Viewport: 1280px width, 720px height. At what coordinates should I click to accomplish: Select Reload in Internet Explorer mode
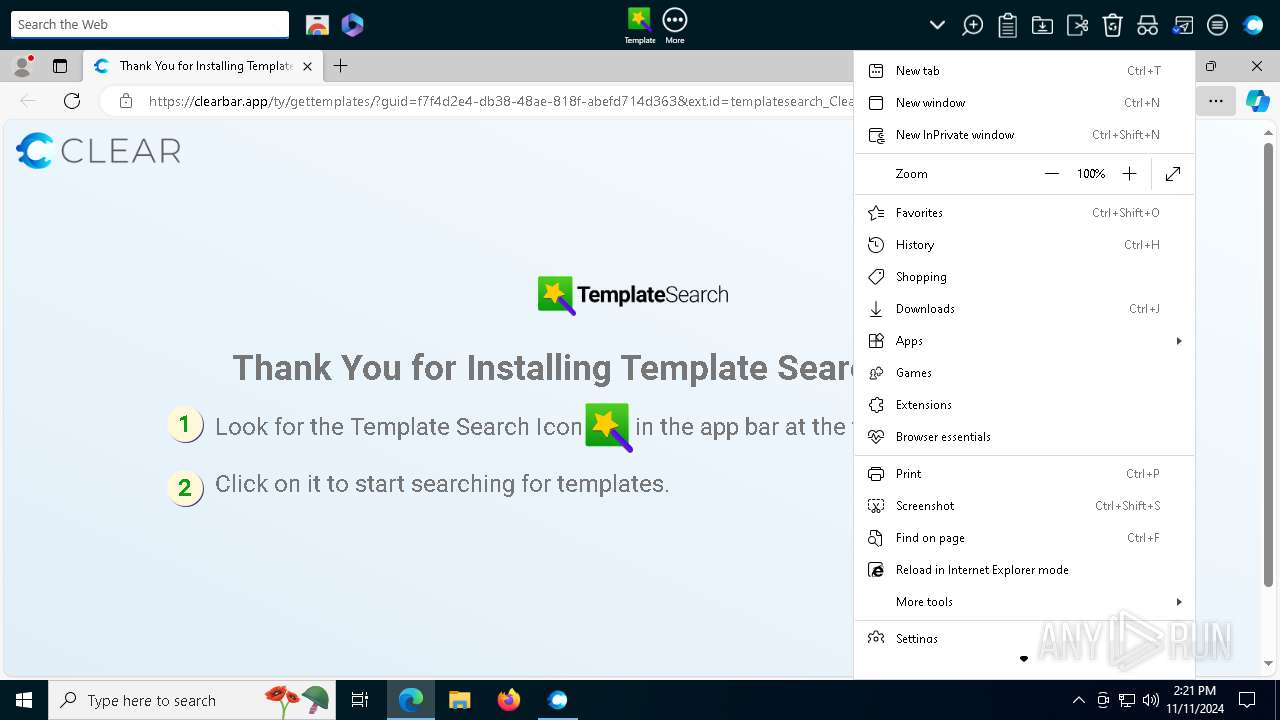1024,570
